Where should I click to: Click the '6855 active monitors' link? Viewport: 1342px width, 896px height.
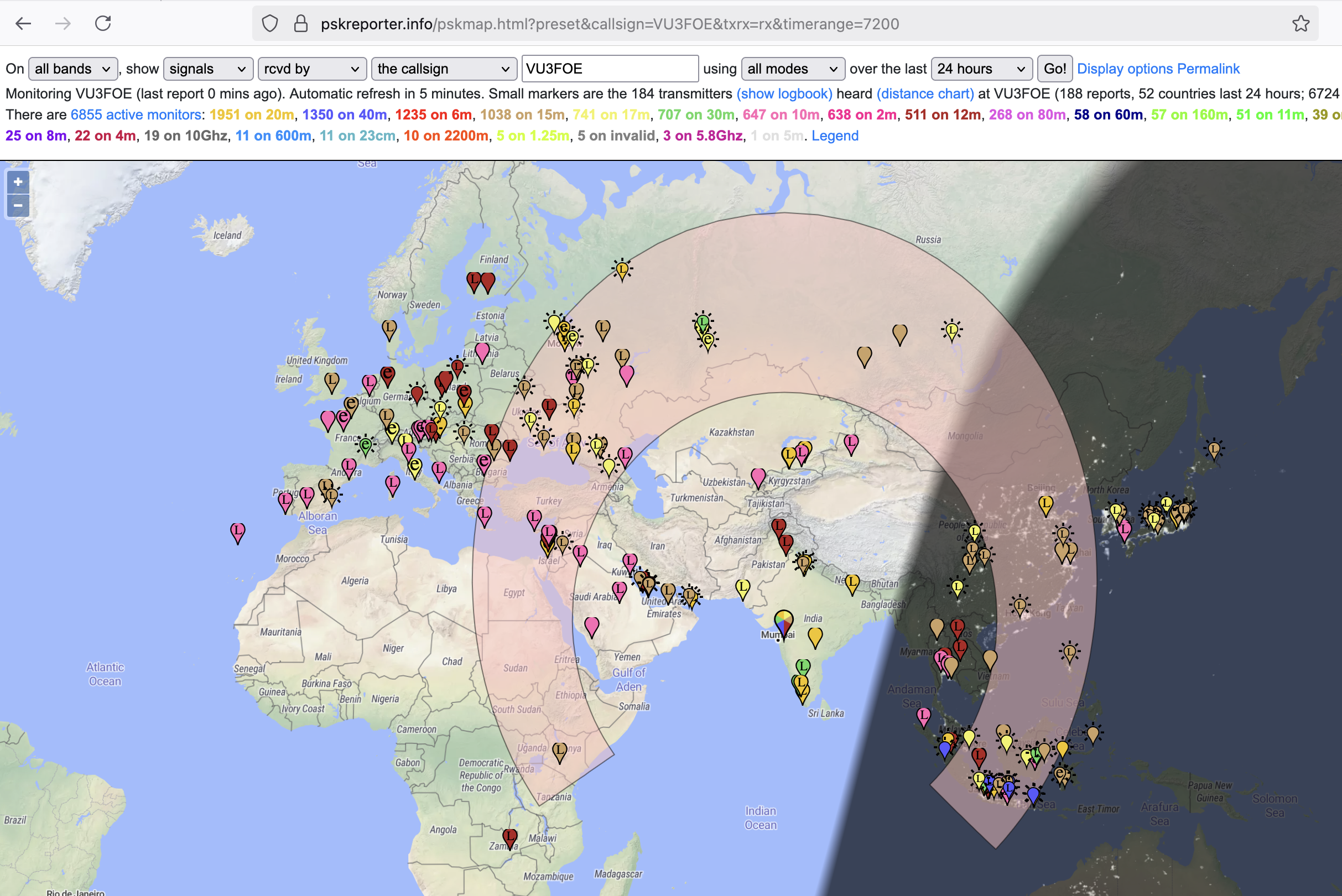tap(136, 115)
